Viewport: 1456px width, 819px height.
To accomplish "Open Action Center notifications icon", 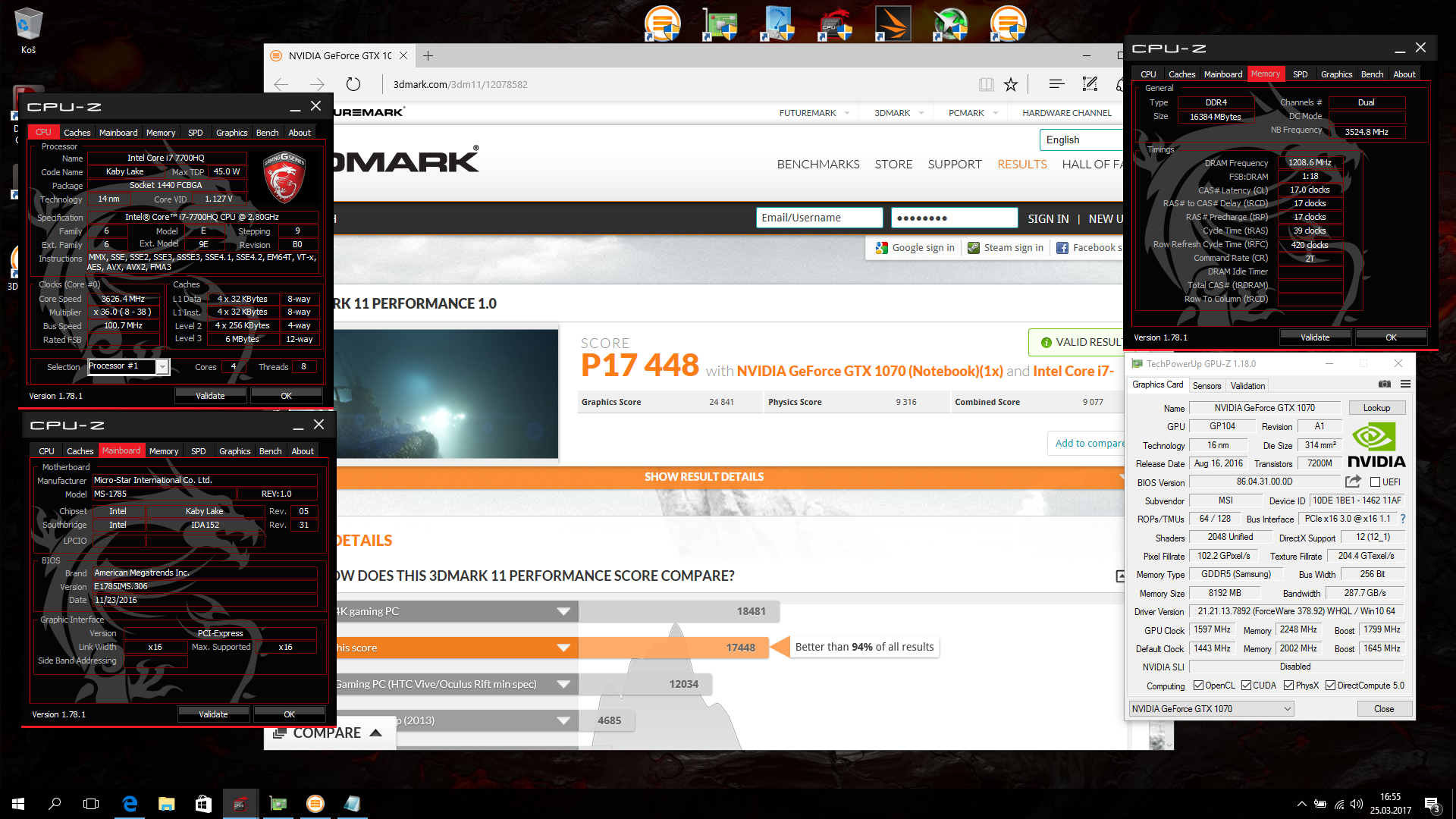I will click(1433, 805).
